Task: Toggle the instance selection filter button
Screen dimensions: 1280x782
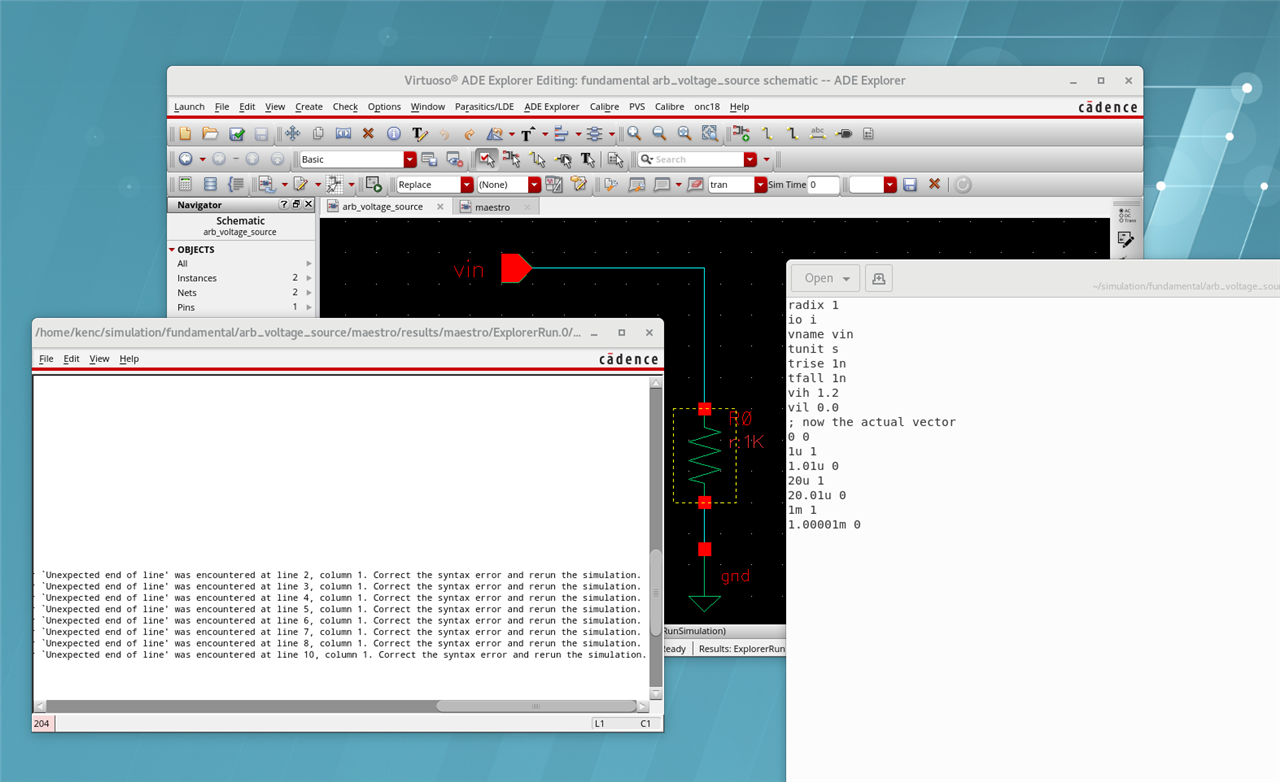Action: click(512, 159)
